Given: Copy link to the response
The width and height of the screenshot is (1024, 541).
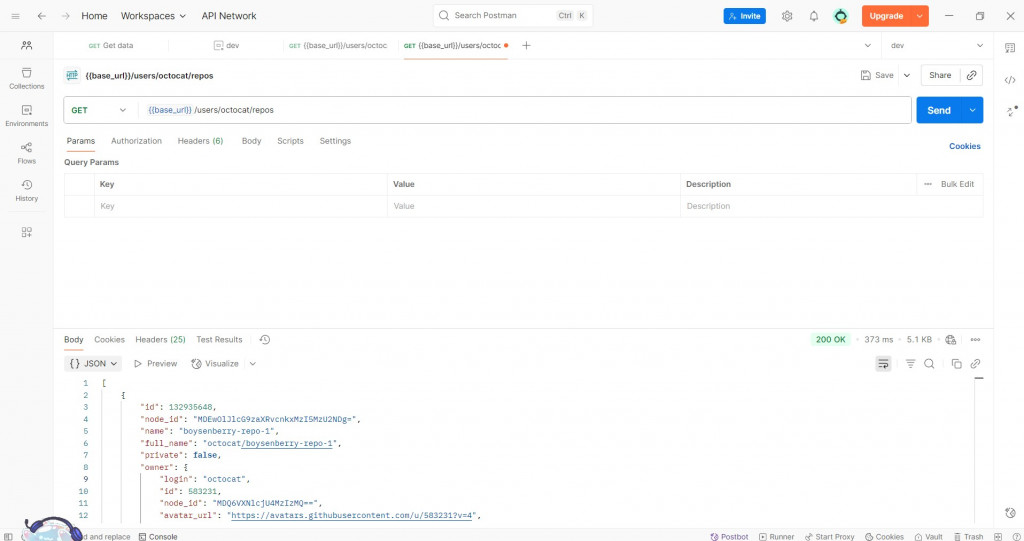Looking at the screenshot, I should tap(975, 363).
